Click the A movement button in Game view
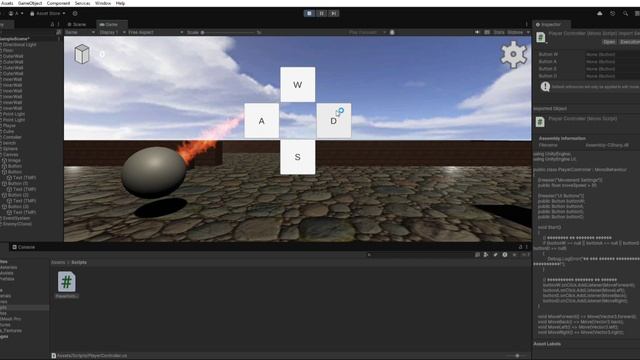The height and width of the screenshot is (360, 640). [x=262, y=121]
